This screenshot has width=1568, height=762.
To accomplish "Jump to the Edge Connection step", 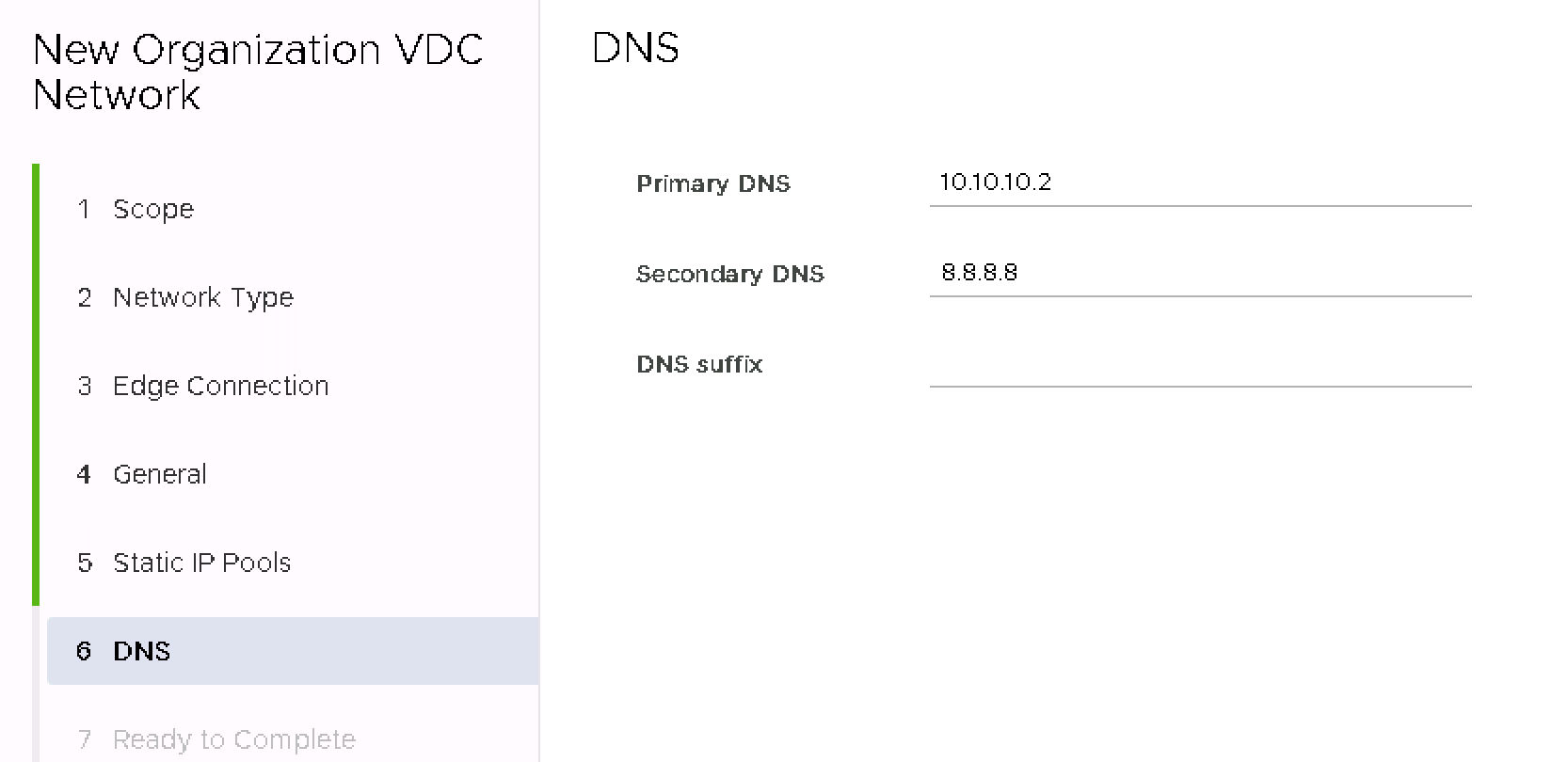I will pyautogui.click(x=220, y=386).
